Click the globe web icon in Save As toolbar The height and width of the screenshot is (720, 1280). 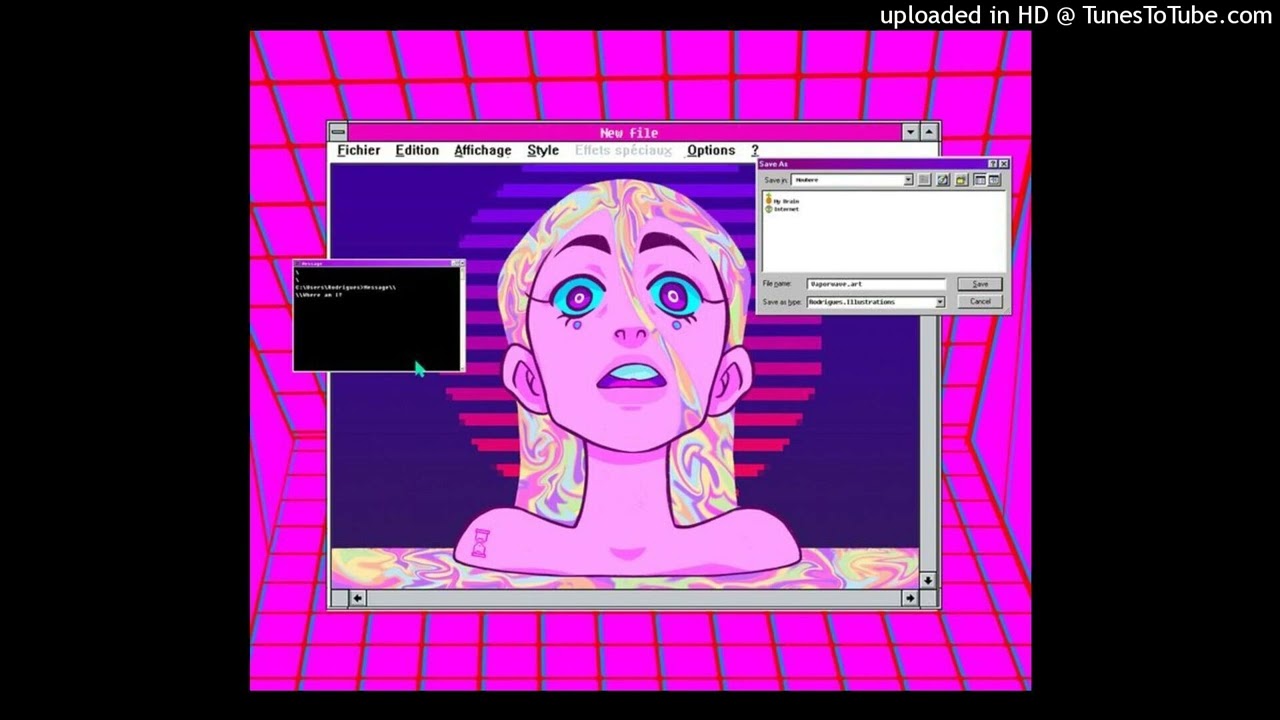point(943,180)
